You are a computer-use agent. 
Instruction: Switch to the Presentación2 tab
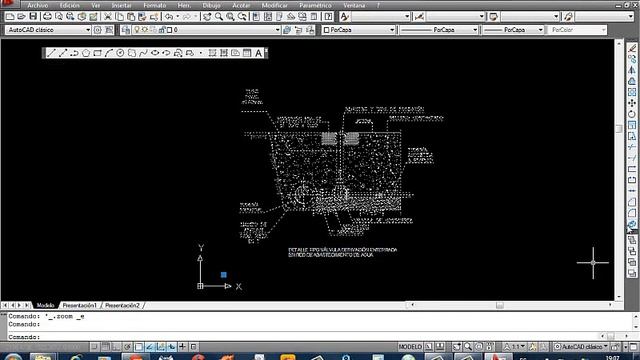coord(122,305)
